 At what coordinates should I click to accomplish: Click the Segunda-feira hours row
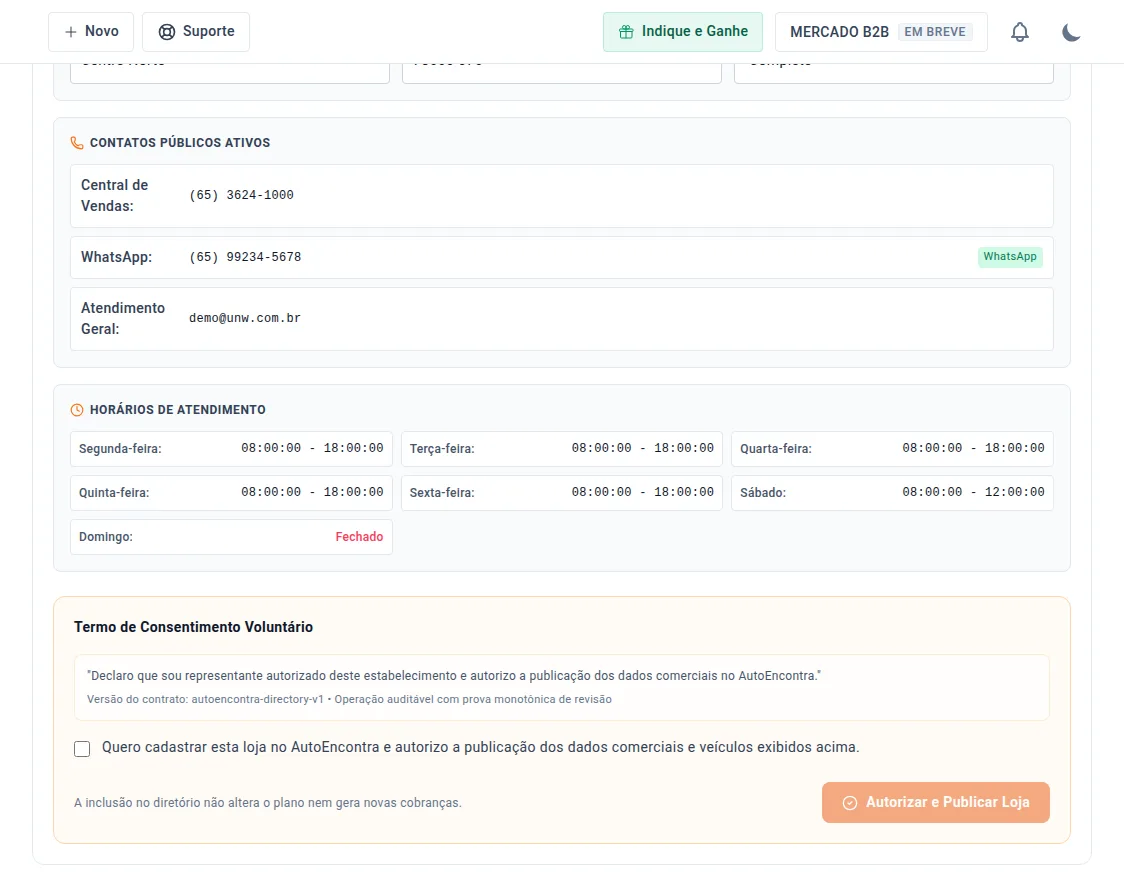(x=232, y=449)
